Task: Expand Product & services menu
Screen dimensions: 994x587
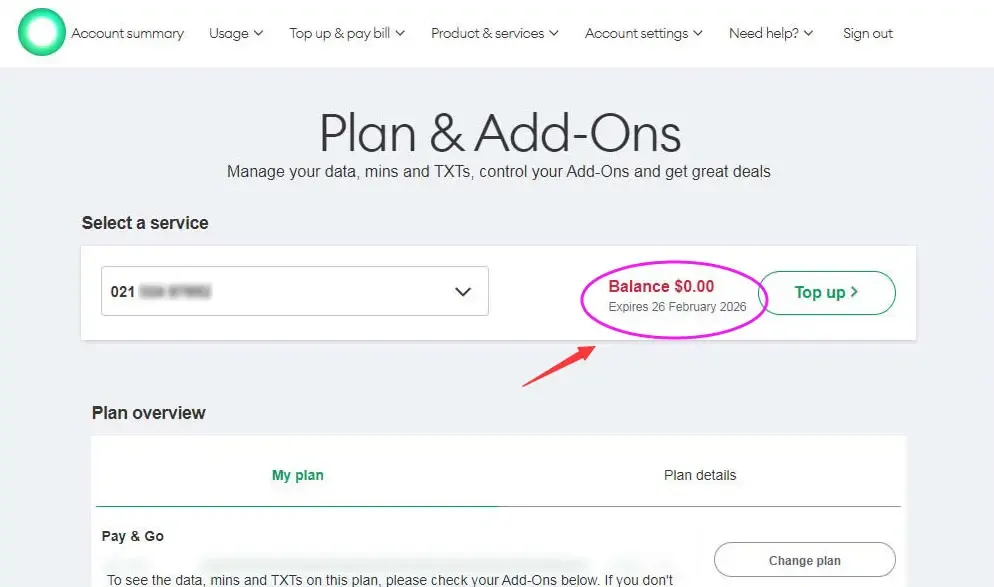Action: [x=494, y=33]
